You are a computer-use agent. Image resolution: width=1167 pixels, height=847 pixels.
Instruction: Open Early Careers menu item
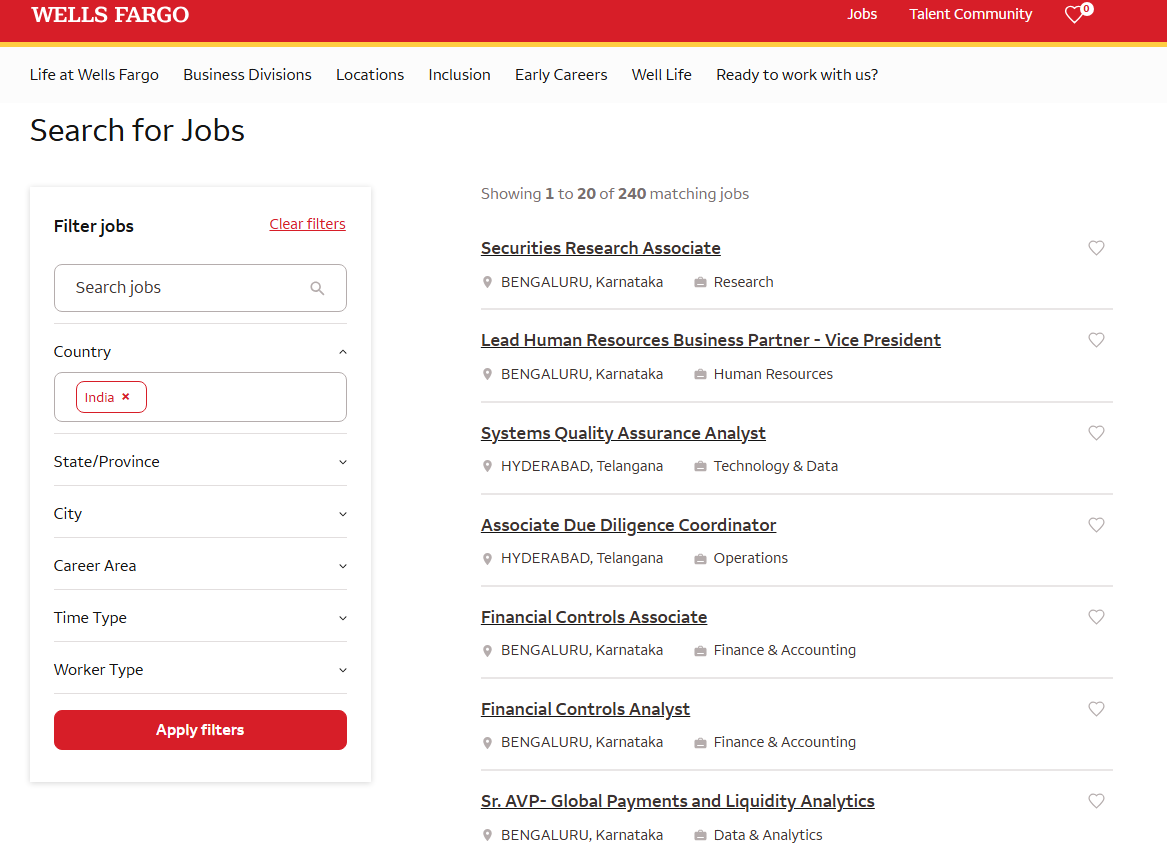point(561,74)
